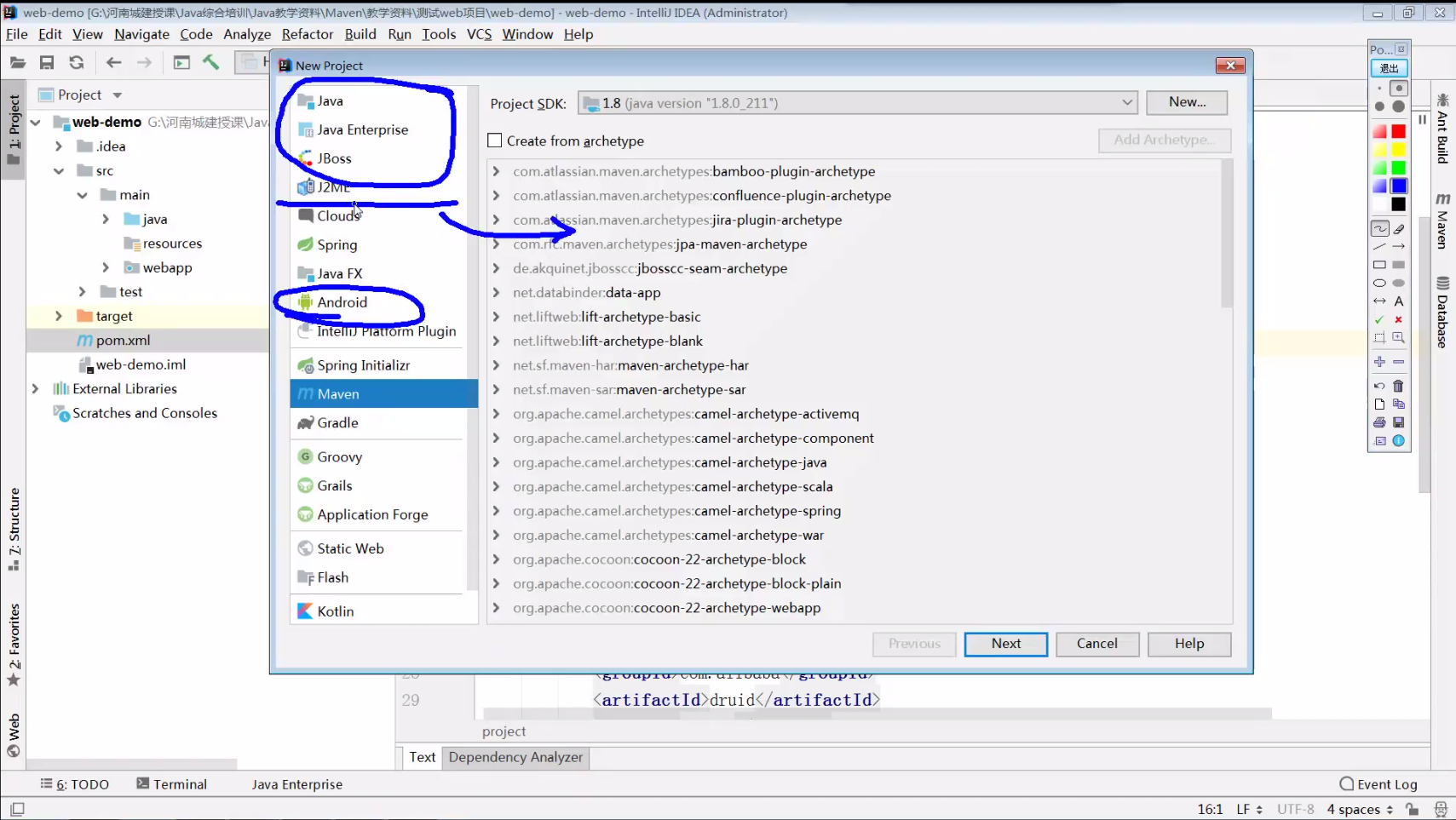Image resolution: width=1456 pixels, height=820 pixels.
Task: Expand the webapp folder node
Action: pos(106,267)
